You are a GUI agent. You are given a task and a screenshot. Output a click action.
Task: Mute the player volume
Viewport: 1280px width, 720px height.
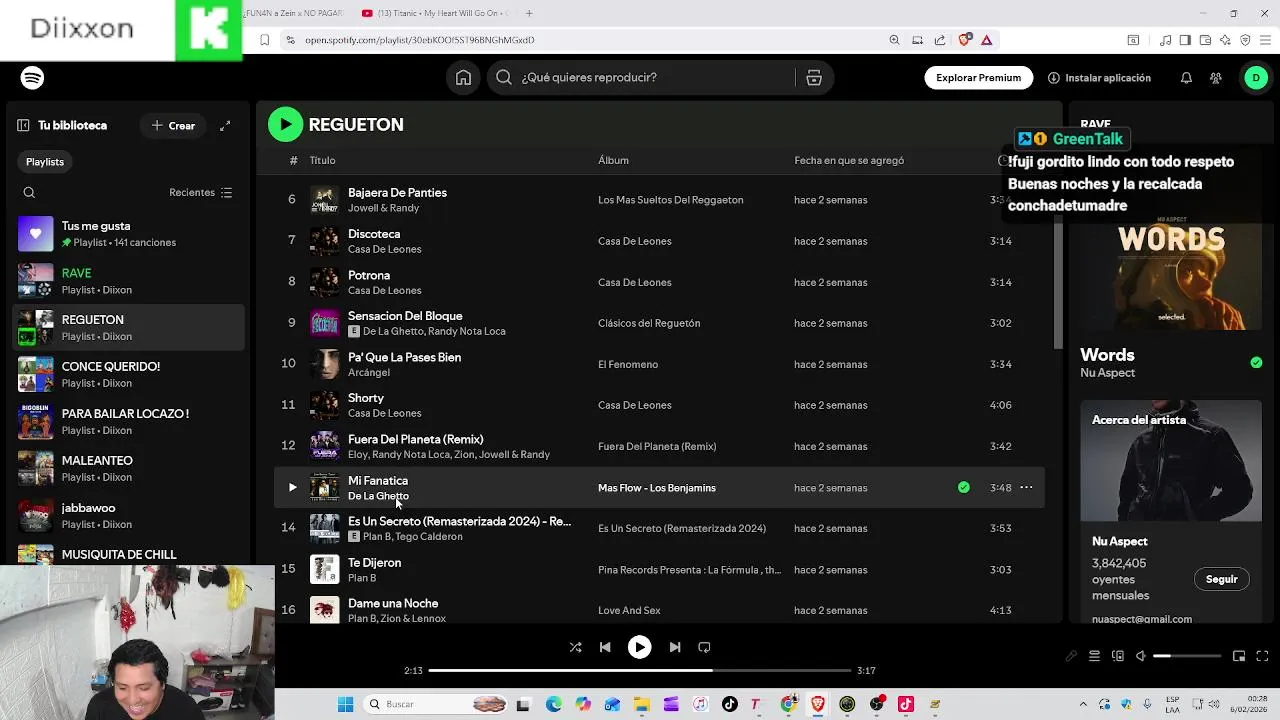[1140, 656]
